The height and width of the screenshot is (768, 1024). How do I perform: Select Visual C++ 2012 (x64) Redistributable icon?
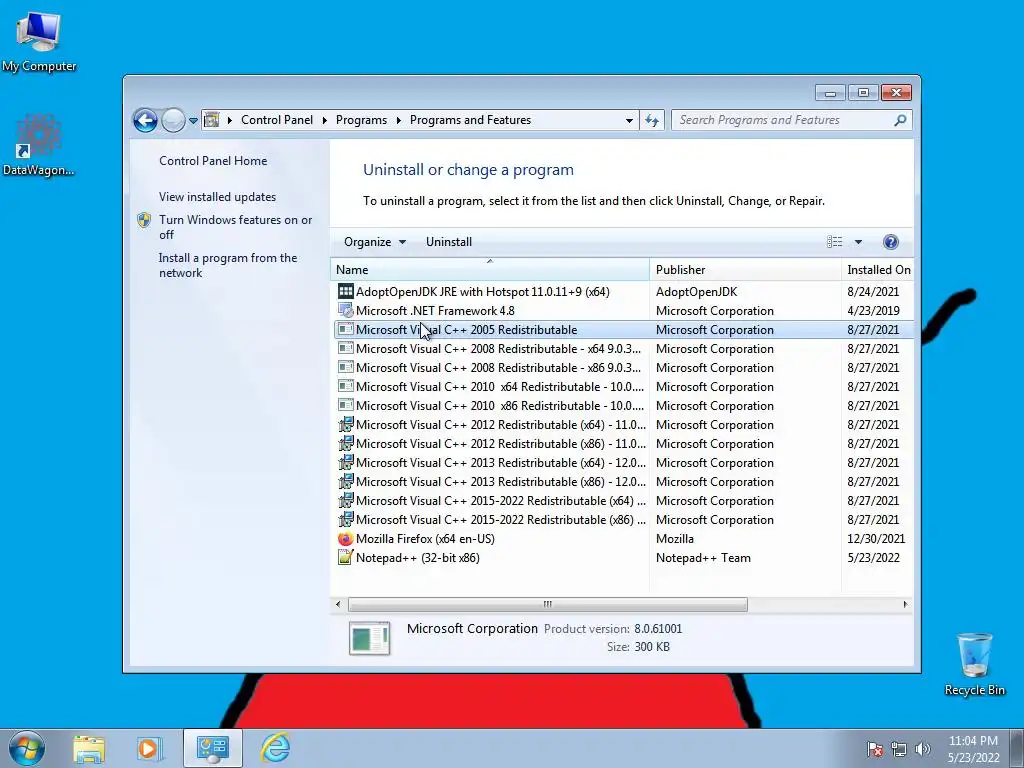345,424
